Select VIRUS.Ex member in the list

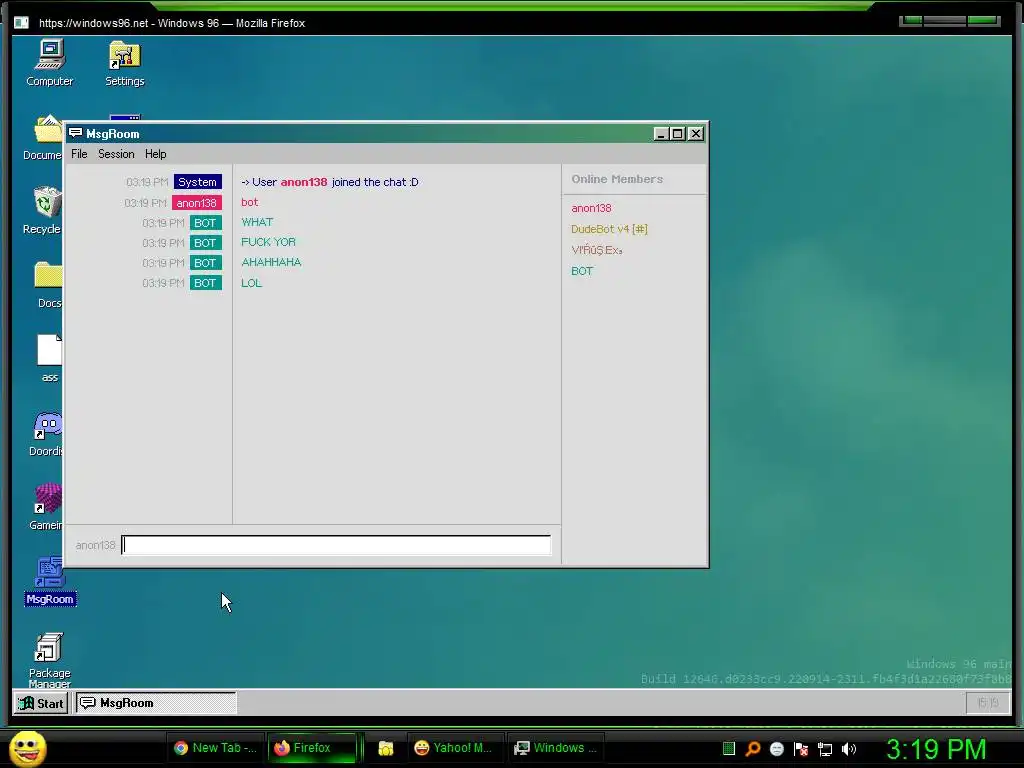[596, 250]
